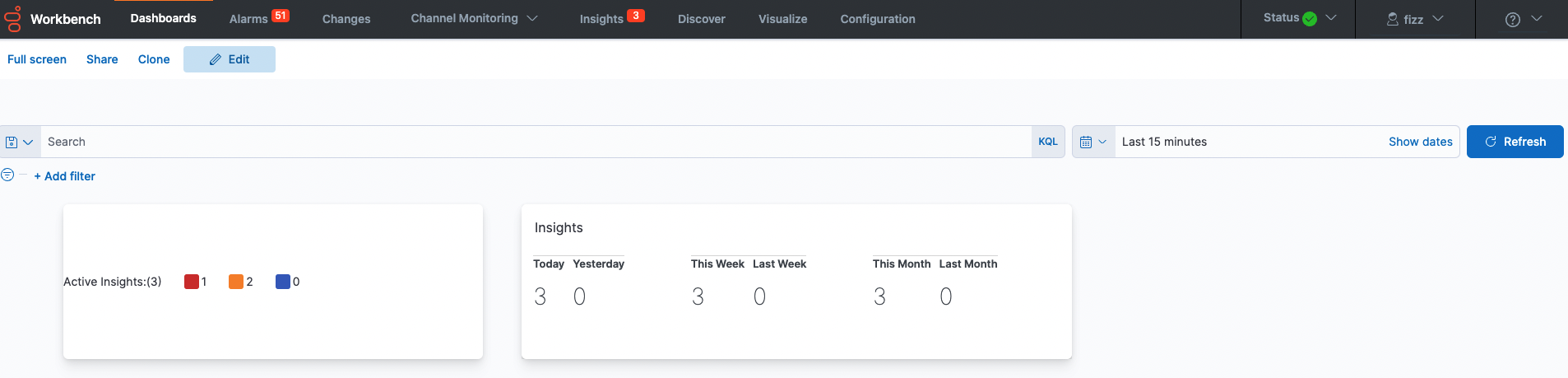Click the Alarms 51 count badge
Screen dimensions: 1568x378
pos(281,16)
